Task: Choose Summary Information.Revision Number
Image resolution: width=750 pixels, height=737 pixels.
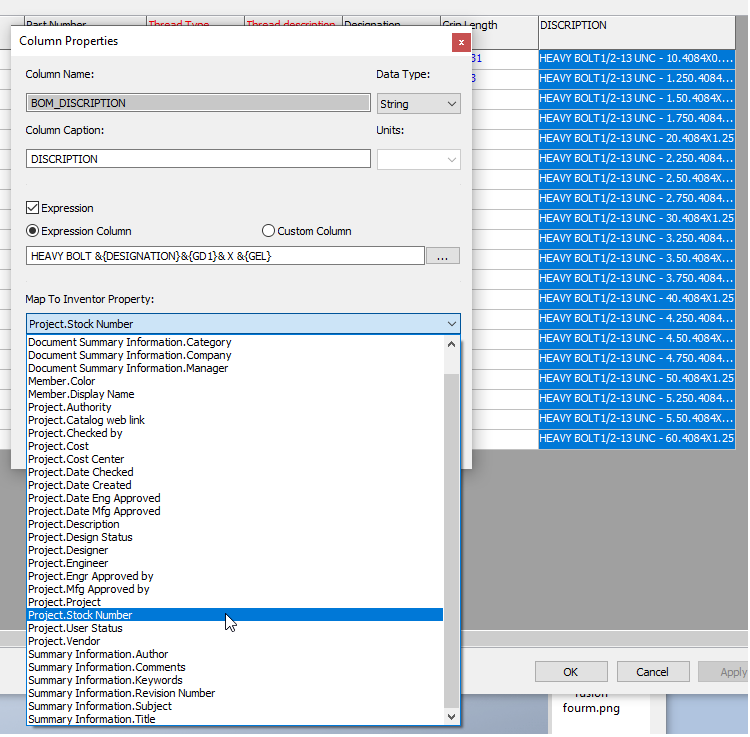Action: point(235,693)
